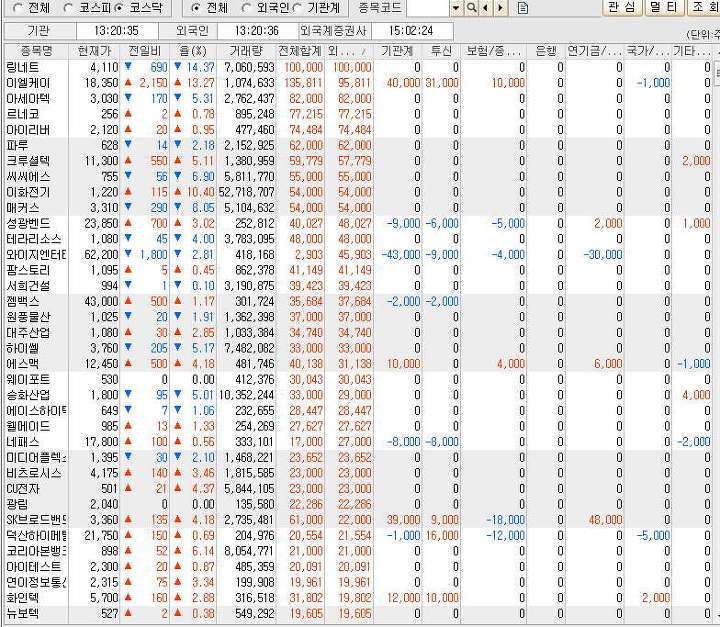Image resolution: width=720 pixels, height=627 pixels.
Task: Click the 기관 time value 13:20:35
Action: tap(117, 31)
